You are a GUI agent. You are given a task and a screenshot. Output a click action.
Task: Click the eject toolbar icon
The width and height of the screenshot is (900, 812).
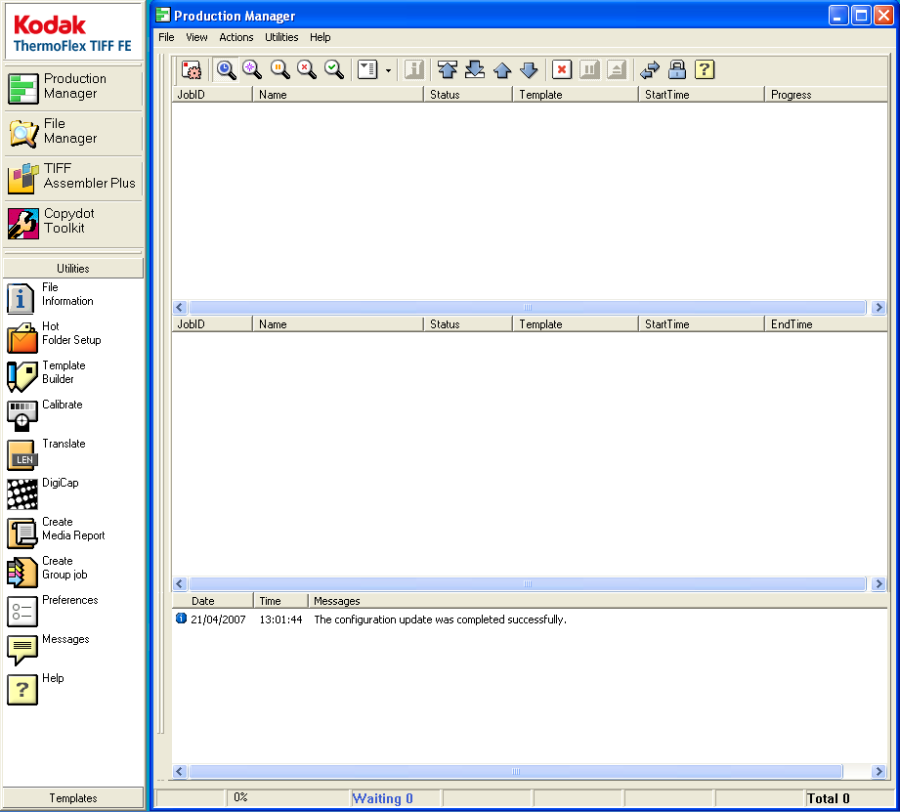(616, 70)
